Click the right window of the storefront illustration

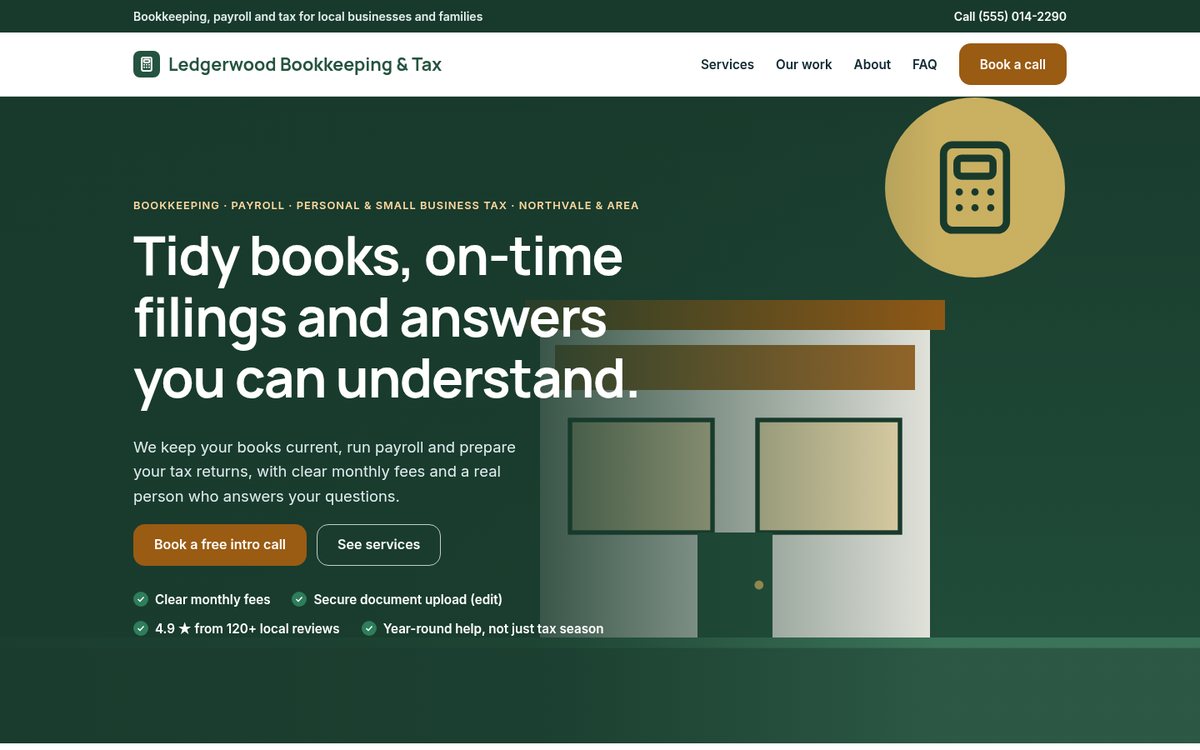(x=829, y=476)
